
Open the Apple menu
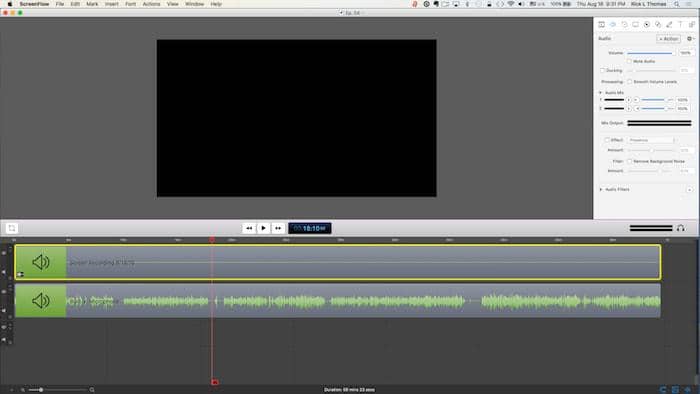9,4
